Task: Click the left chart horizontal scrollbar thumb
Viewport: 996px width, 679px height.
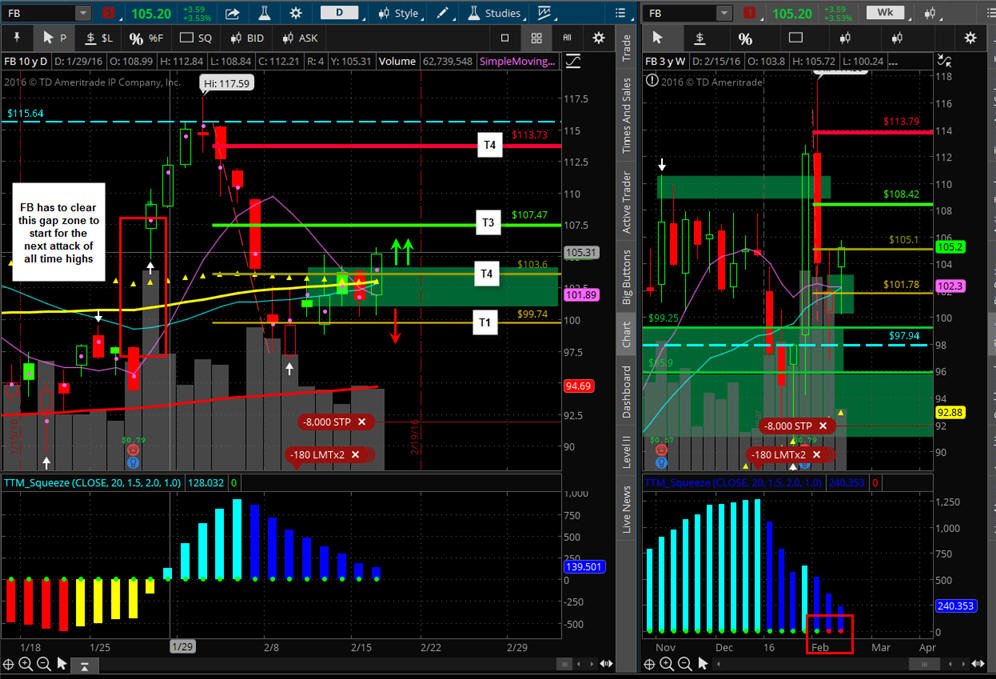Action: pos(563,664)
